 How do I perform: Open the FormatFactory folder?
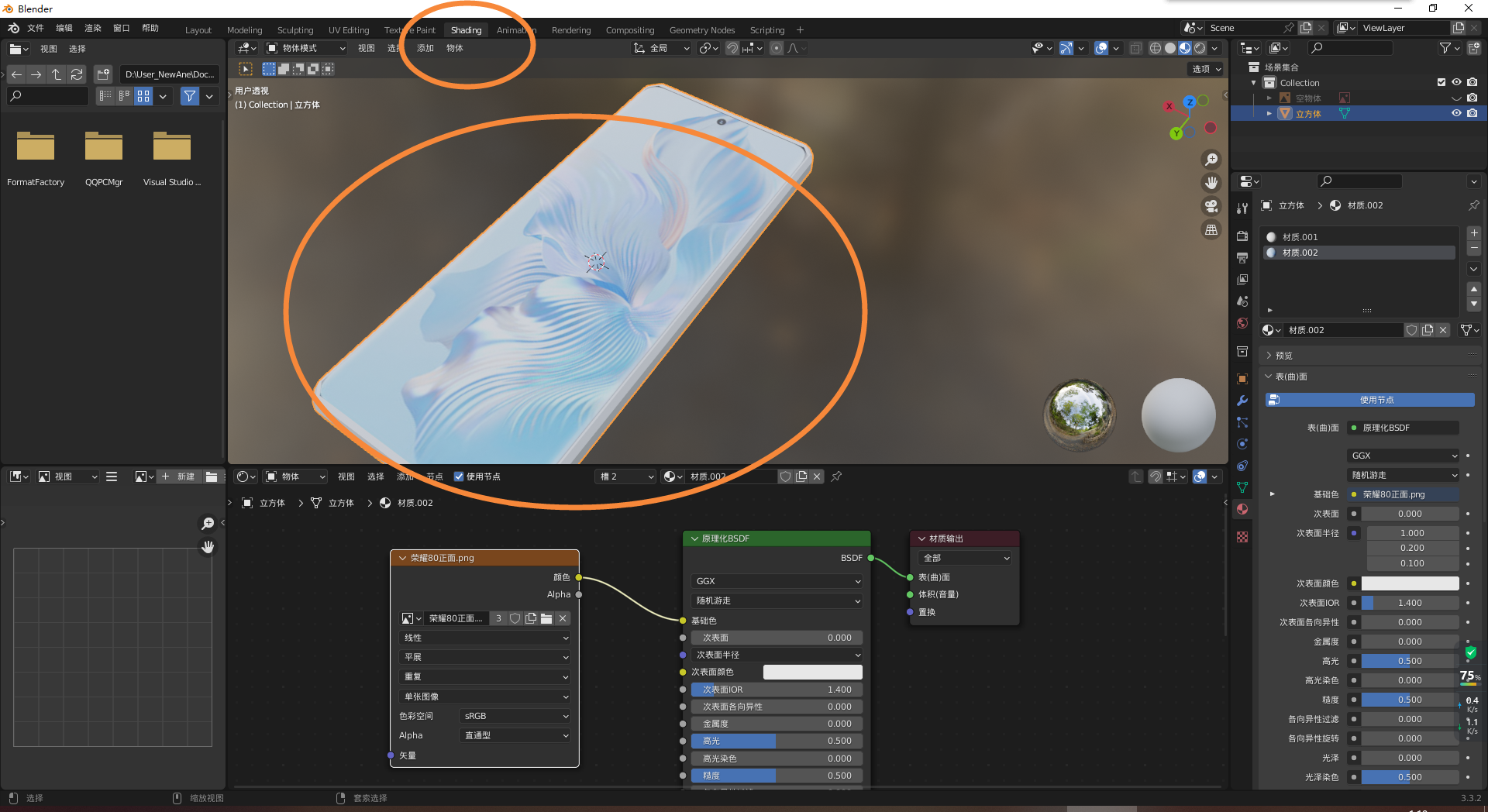click(x=36, y=159)
